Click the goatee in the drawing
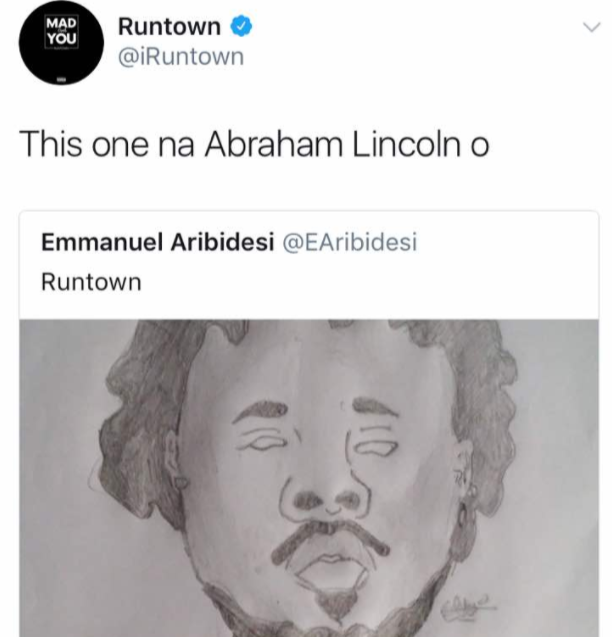The image size is (612, 637). point(336,604)
